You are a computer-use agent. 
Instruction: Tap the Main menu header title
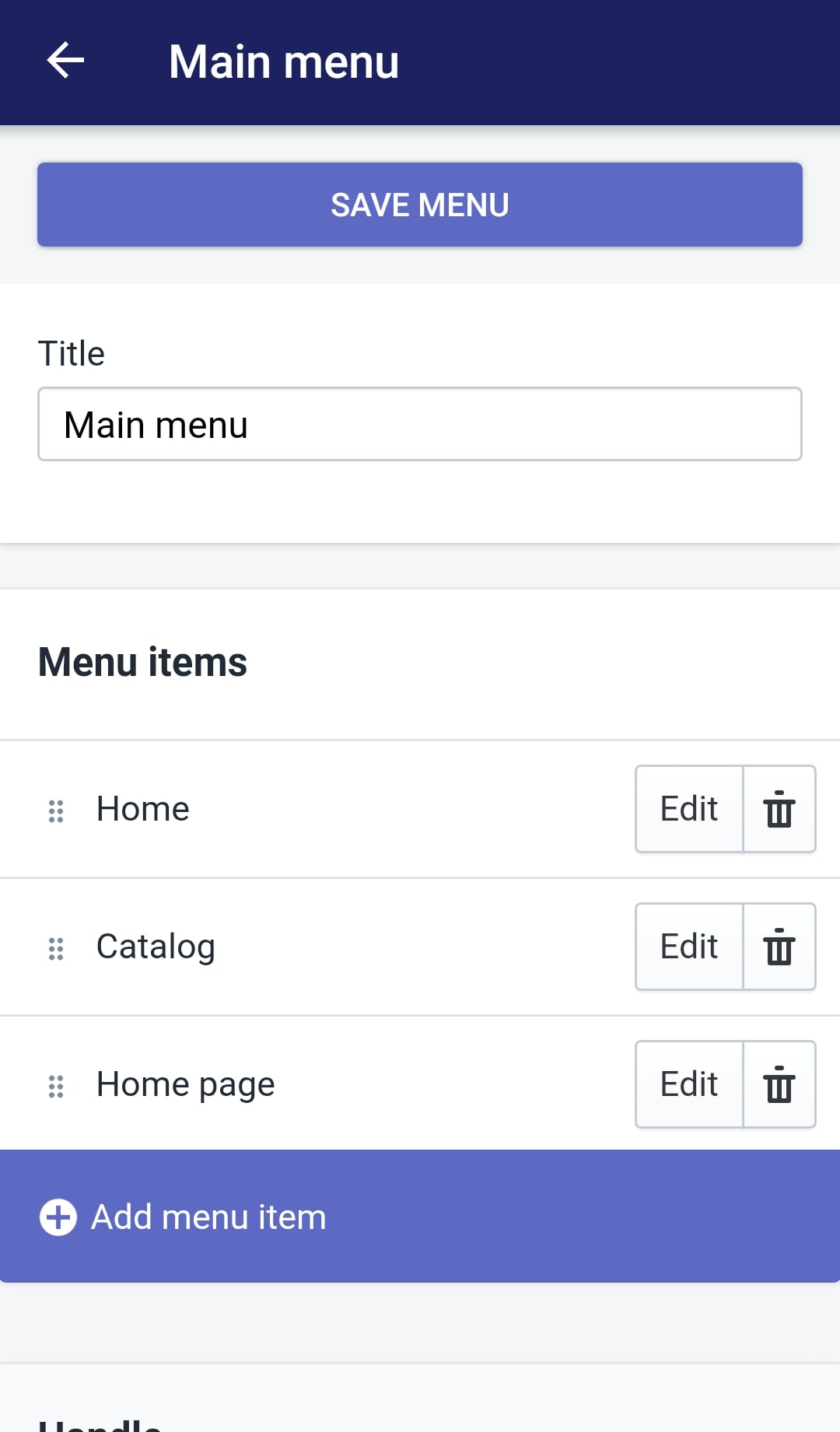click(284, 61)
